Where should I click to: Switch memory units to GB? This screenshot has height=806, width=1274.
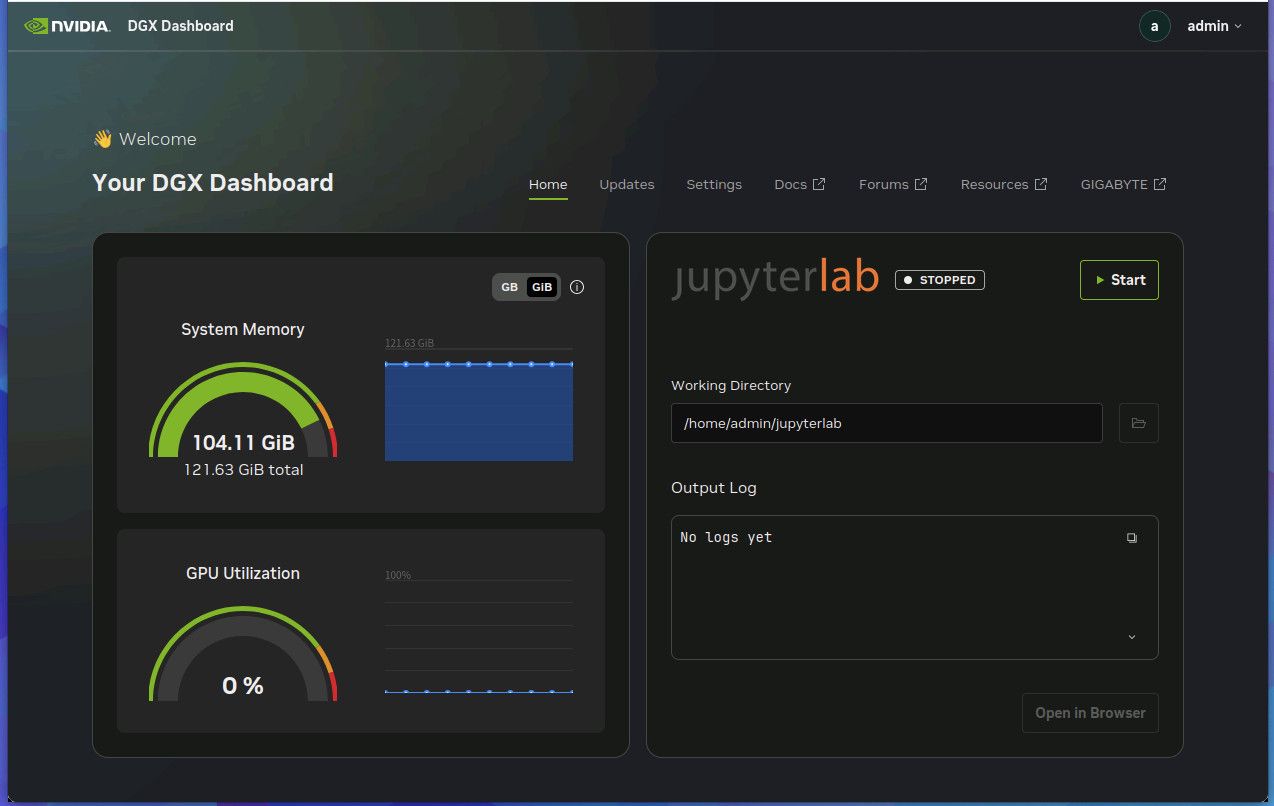(509, 287)
